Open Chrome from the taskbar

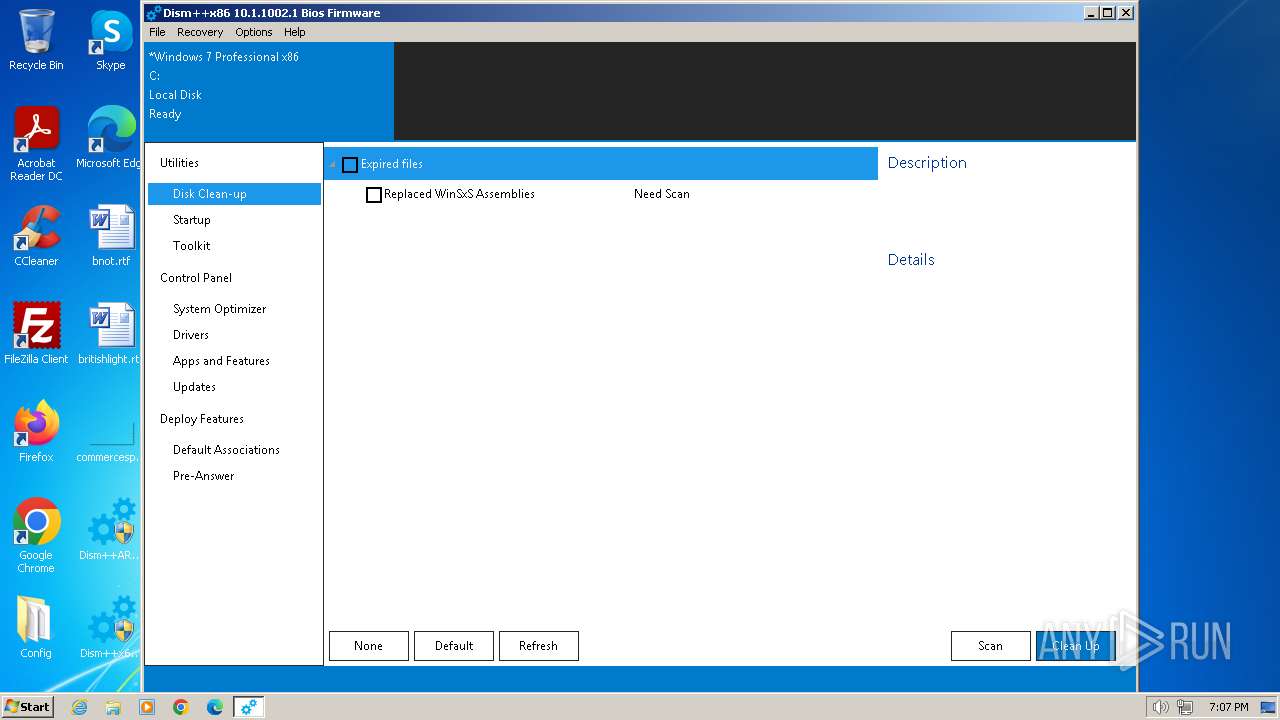point(181,707)
